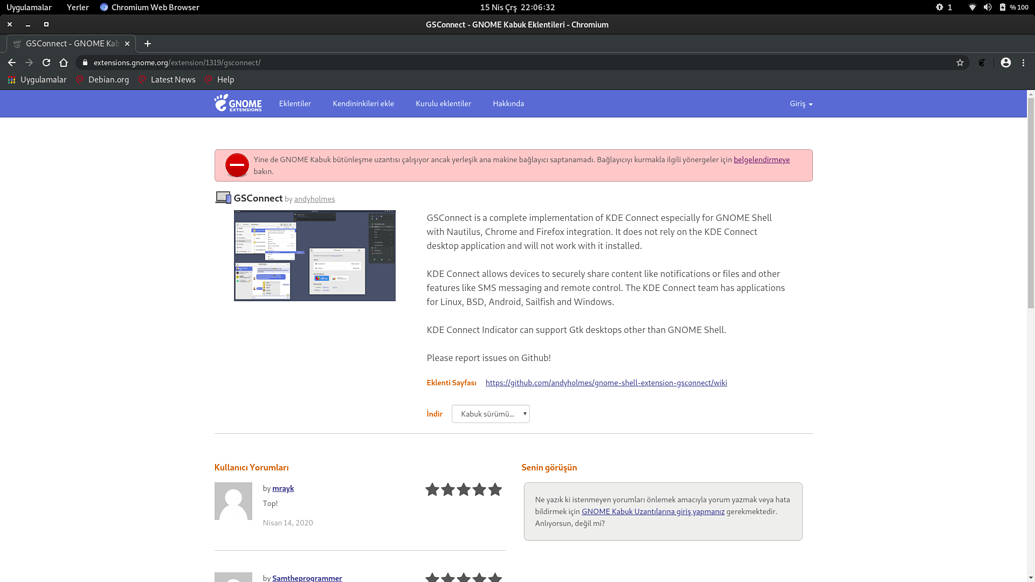Click the GSConnect screenshot thumbnail
The height and width of the screenshot is (582, 1035).
coord(315,255)
